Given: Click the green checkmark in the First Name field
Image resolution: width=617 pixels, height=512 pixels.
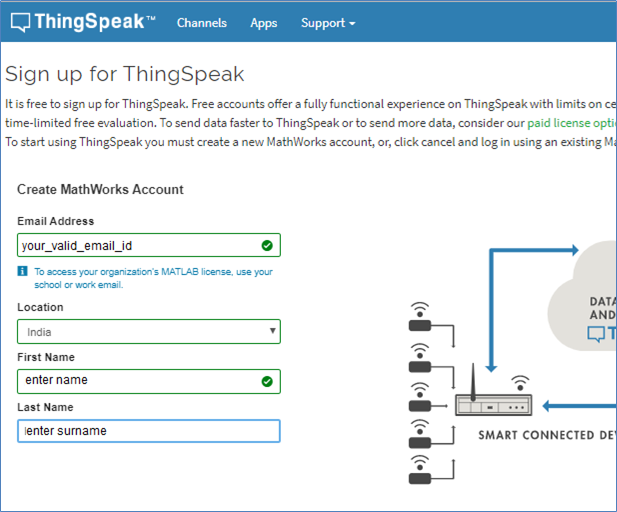Looking at the screenshot, I should [267, 381].
